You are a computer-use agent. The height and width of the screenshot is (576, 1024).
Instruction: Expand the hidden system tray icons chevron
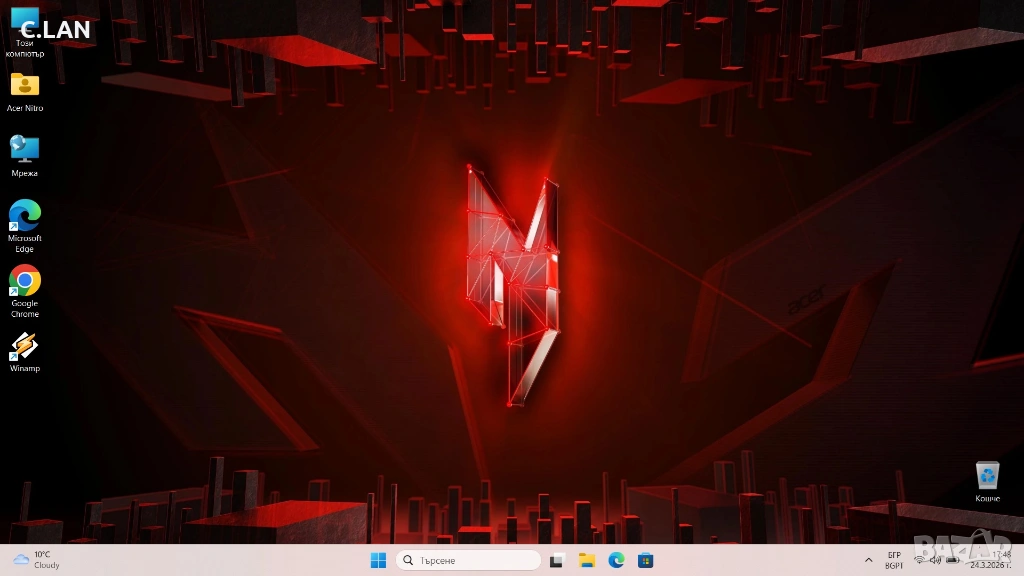click(x=868, y=560)
